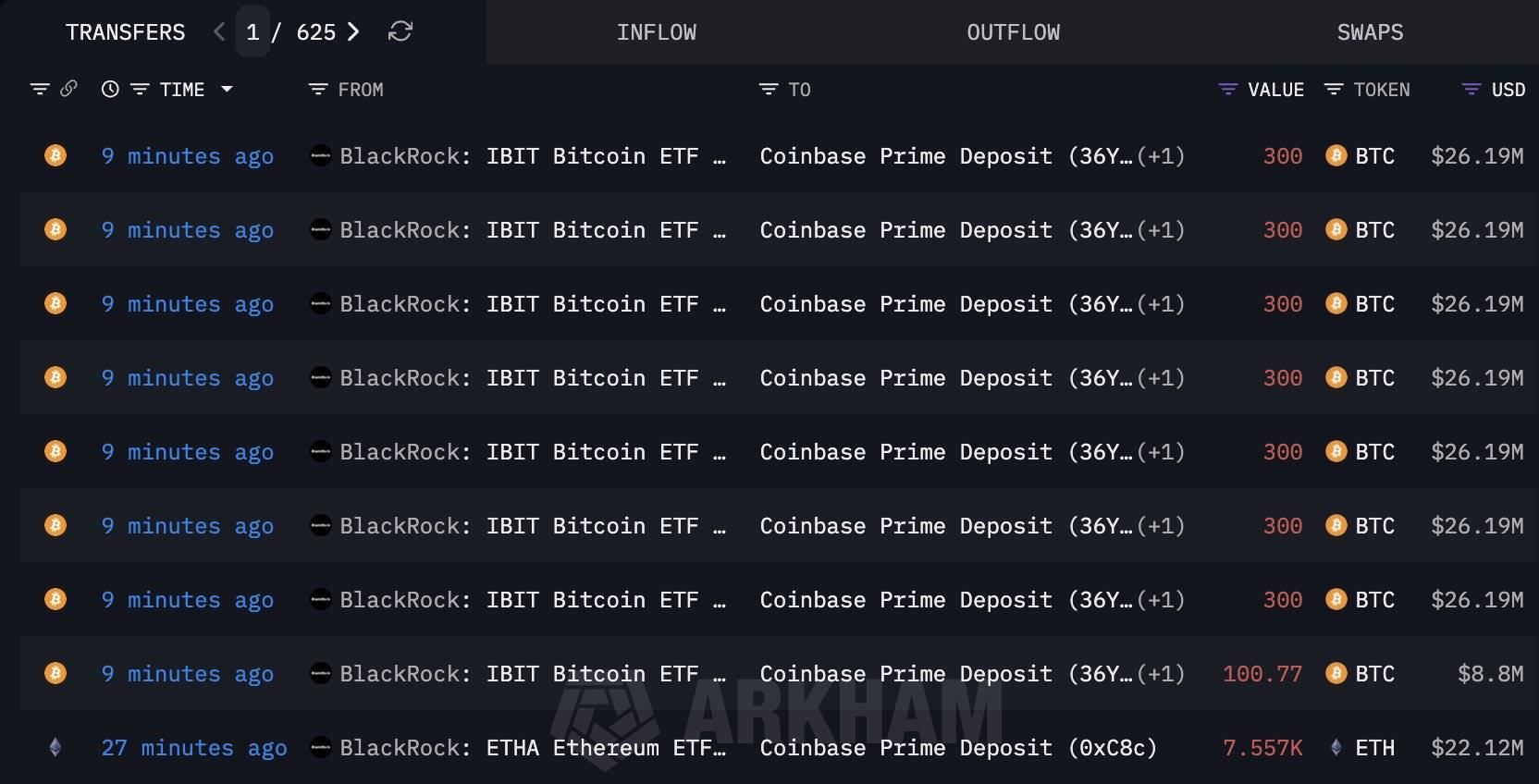Switch to the SWAPS tab

tap(1370, 31)
